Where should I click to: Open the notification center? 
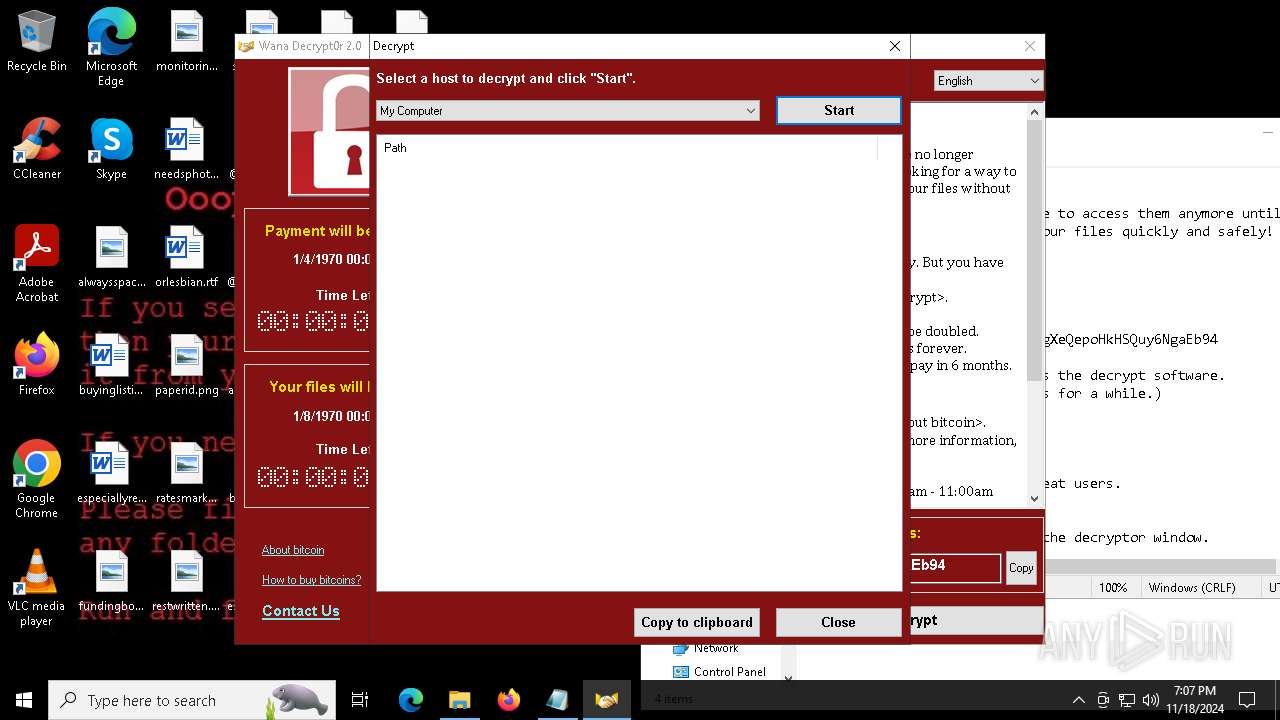[1247, 700]
